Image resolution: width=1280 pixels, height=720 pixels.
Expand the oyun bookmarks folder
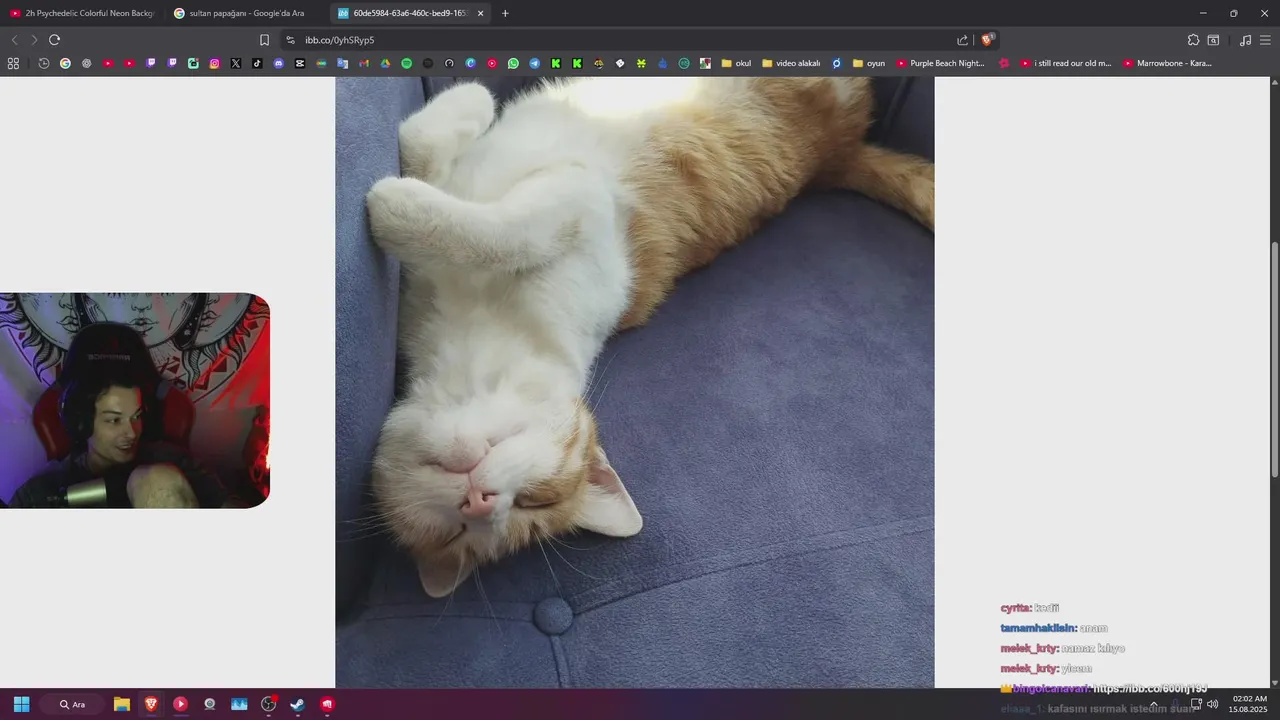[868, 63]
